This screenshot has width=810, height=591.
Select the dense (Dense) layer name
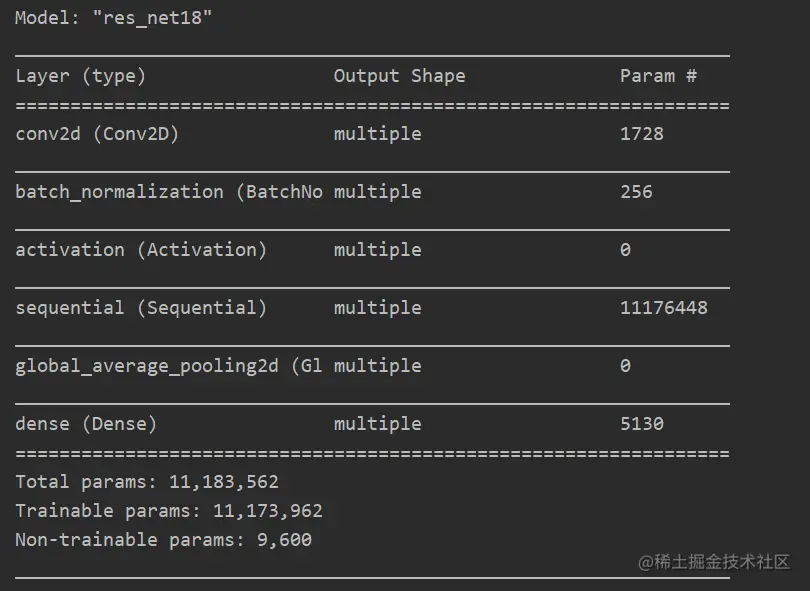(86, 424)
